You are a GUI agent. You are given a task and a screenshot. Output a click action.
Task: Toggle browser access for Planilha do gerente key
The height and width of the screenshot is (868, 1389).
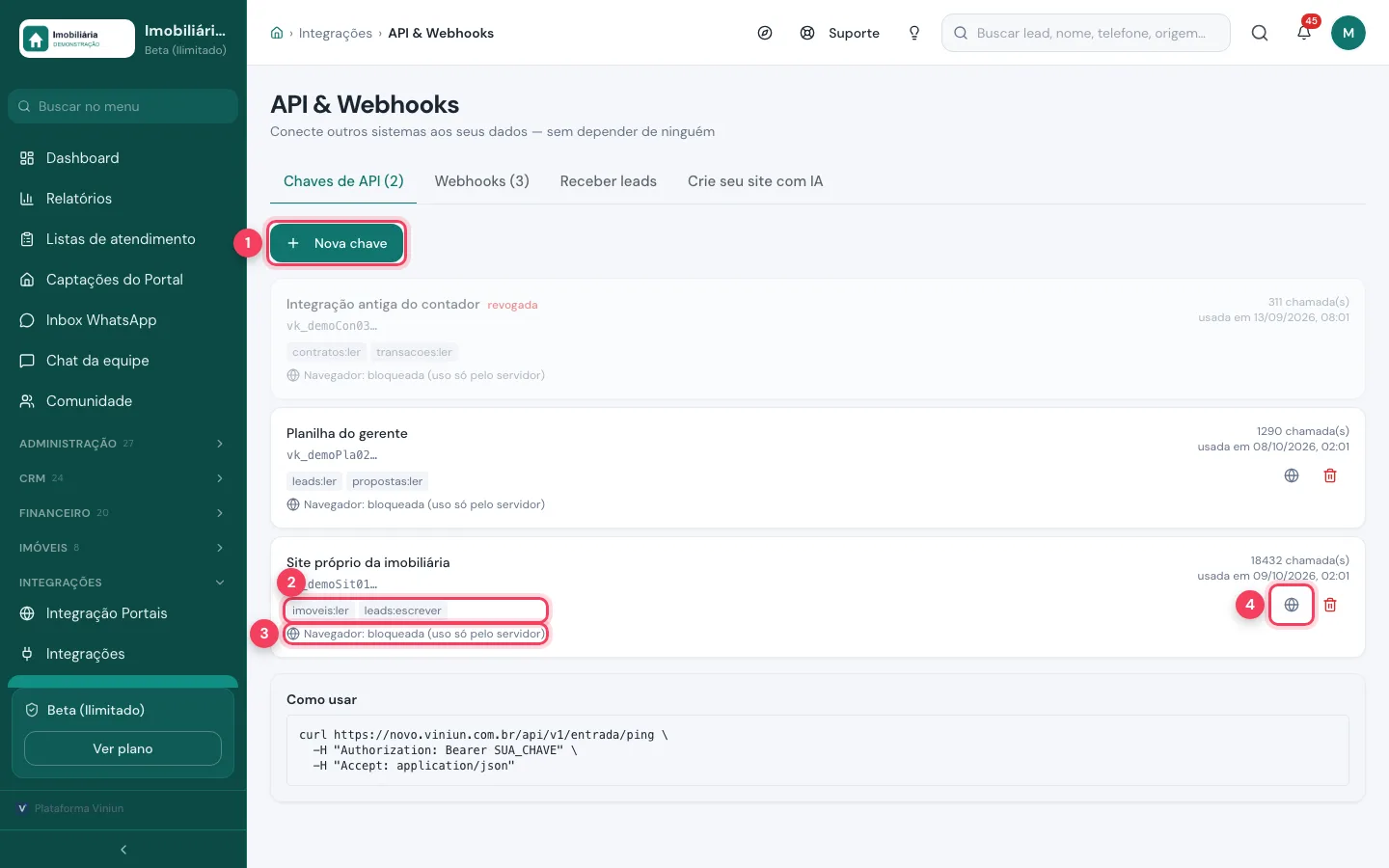(x=1292, y=475)
